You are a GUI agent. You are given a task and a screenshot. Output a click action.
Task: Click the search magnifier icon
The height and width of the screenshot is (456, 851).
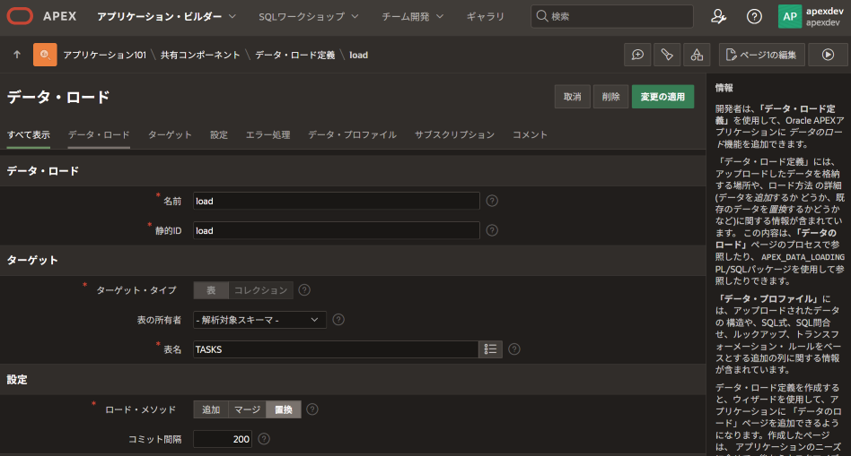coord(541,16)
